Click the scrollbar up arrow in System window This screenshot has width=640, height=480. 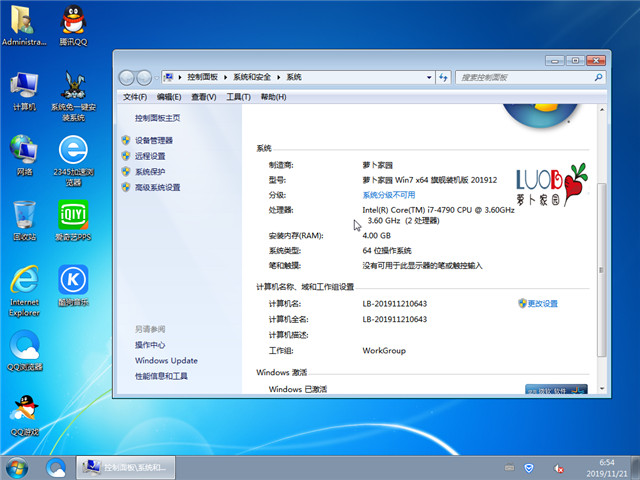click(x=602, y=110)
